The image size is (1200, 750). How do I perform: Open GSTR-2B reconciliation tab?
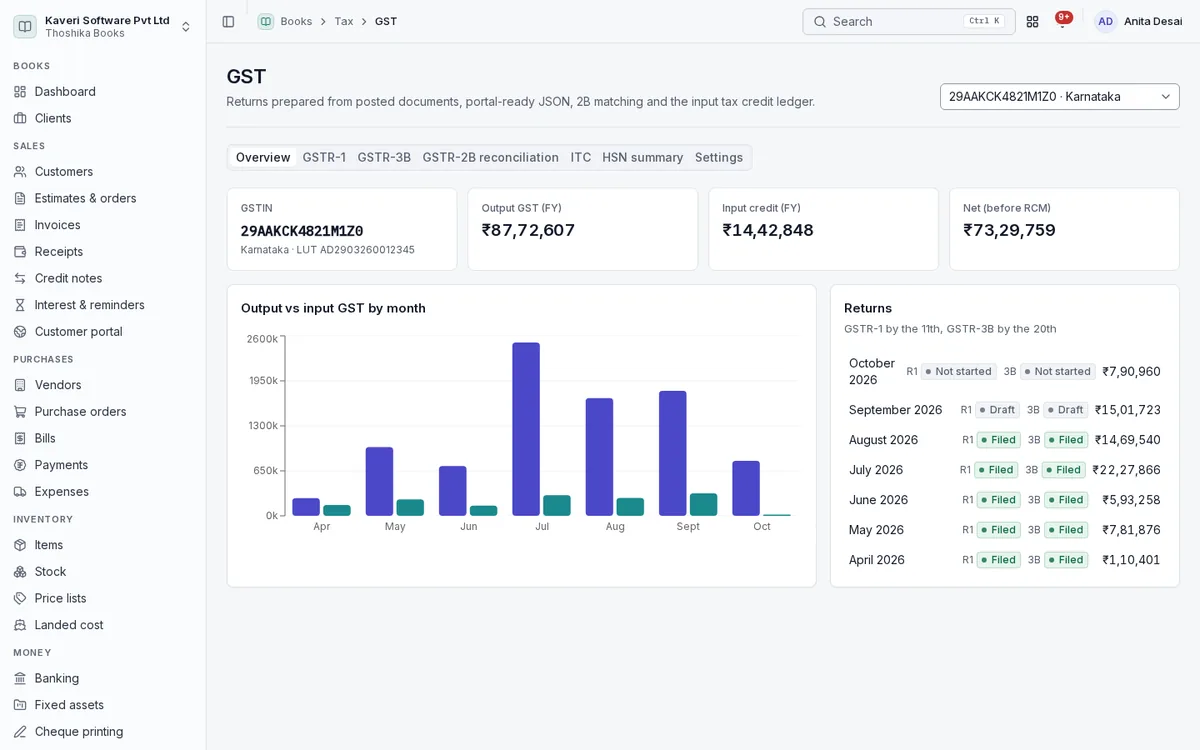coord(490,157)
